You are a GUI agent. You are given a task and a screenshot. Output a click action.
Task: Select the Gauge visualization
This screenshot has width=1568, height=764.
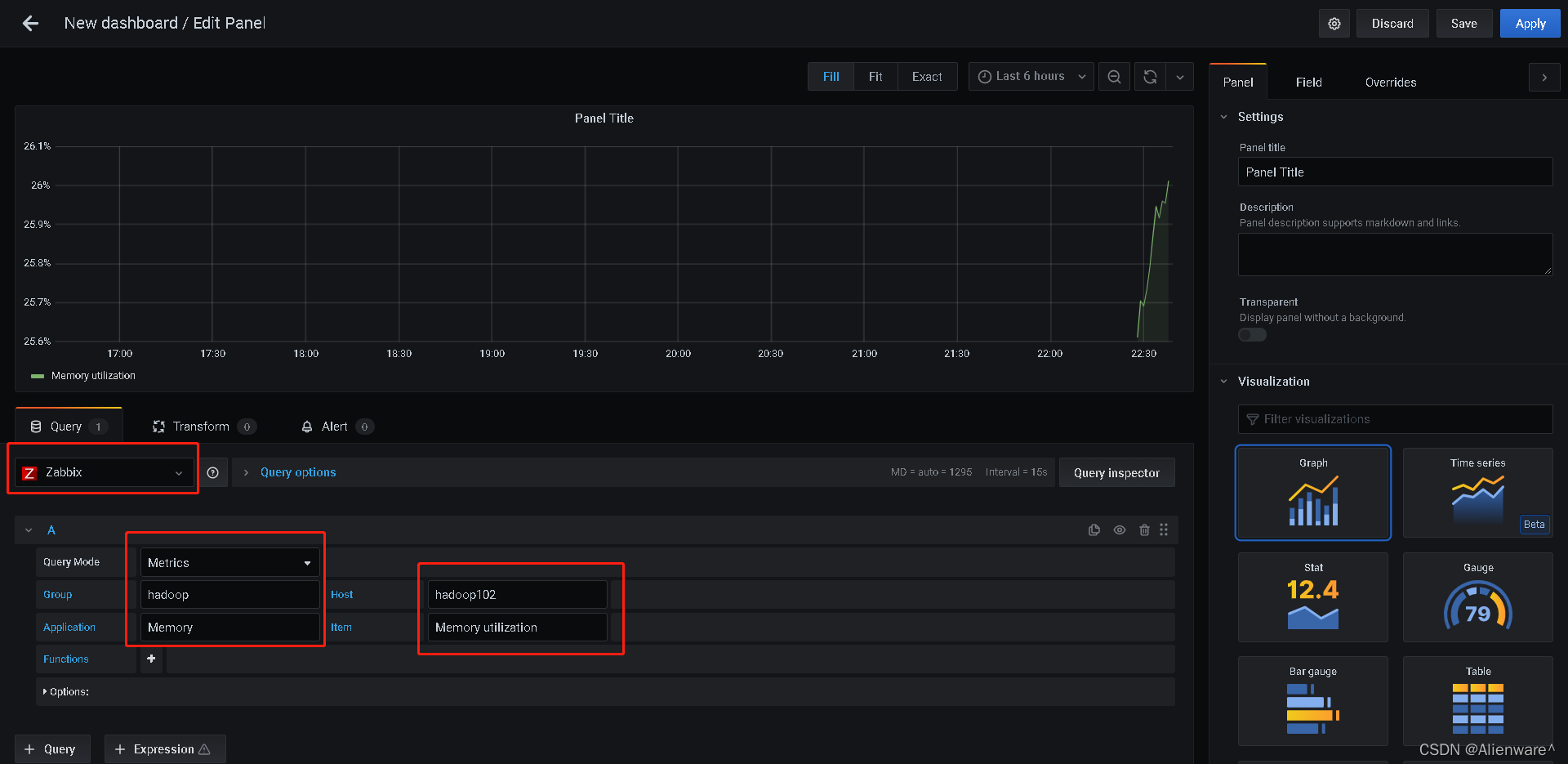pyautogui.click(x=1478, y=597)
